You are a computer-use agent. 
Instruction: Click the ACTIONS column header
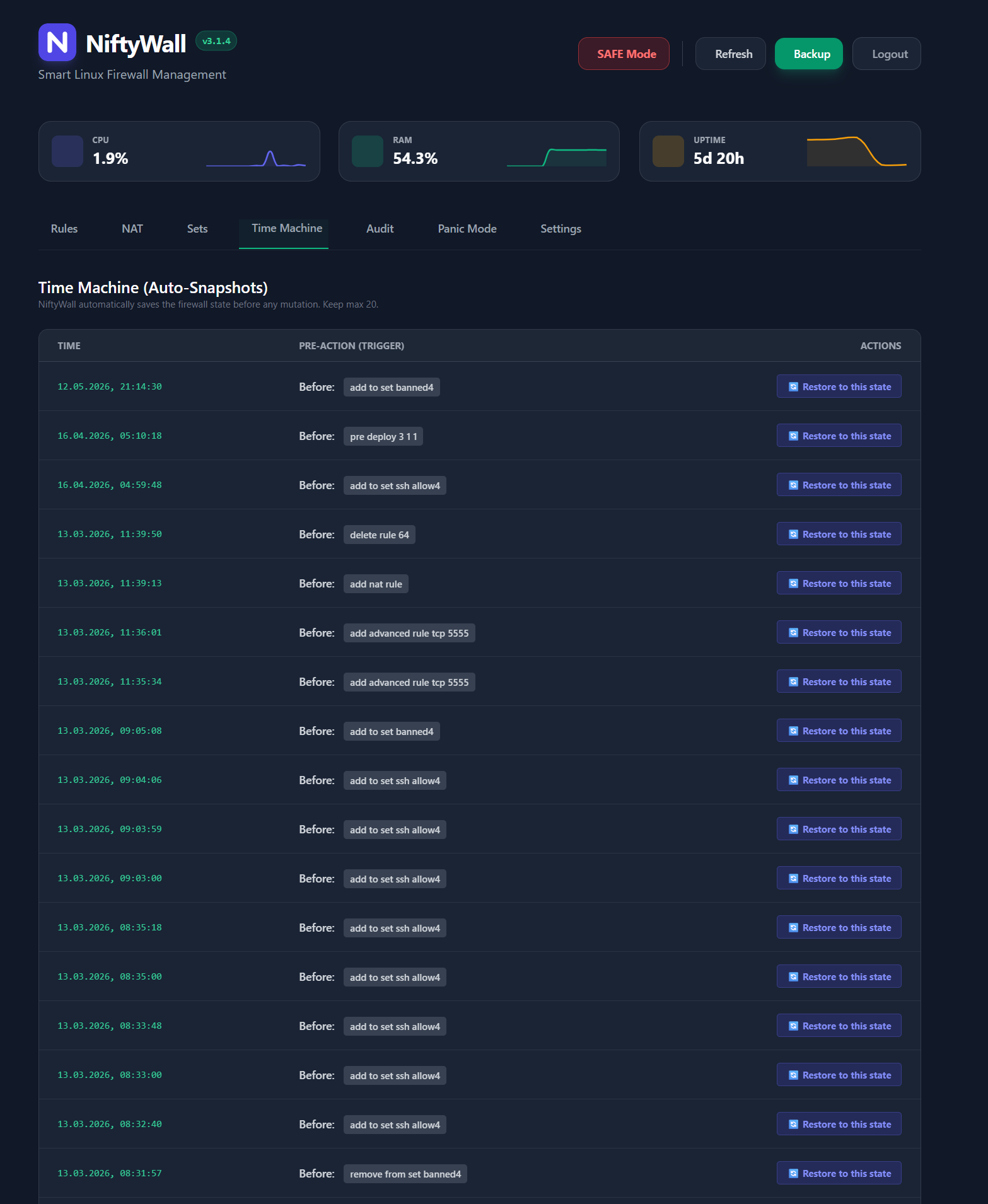click(x=880, y=345)
